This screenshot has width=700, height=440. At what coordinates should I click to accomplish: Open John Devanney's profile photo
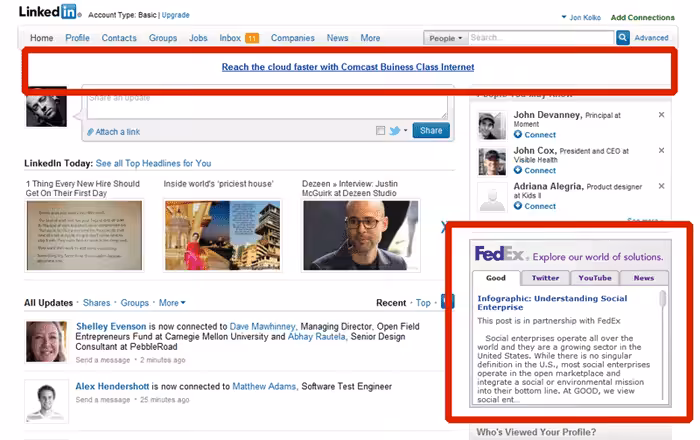tap(492, 126)
